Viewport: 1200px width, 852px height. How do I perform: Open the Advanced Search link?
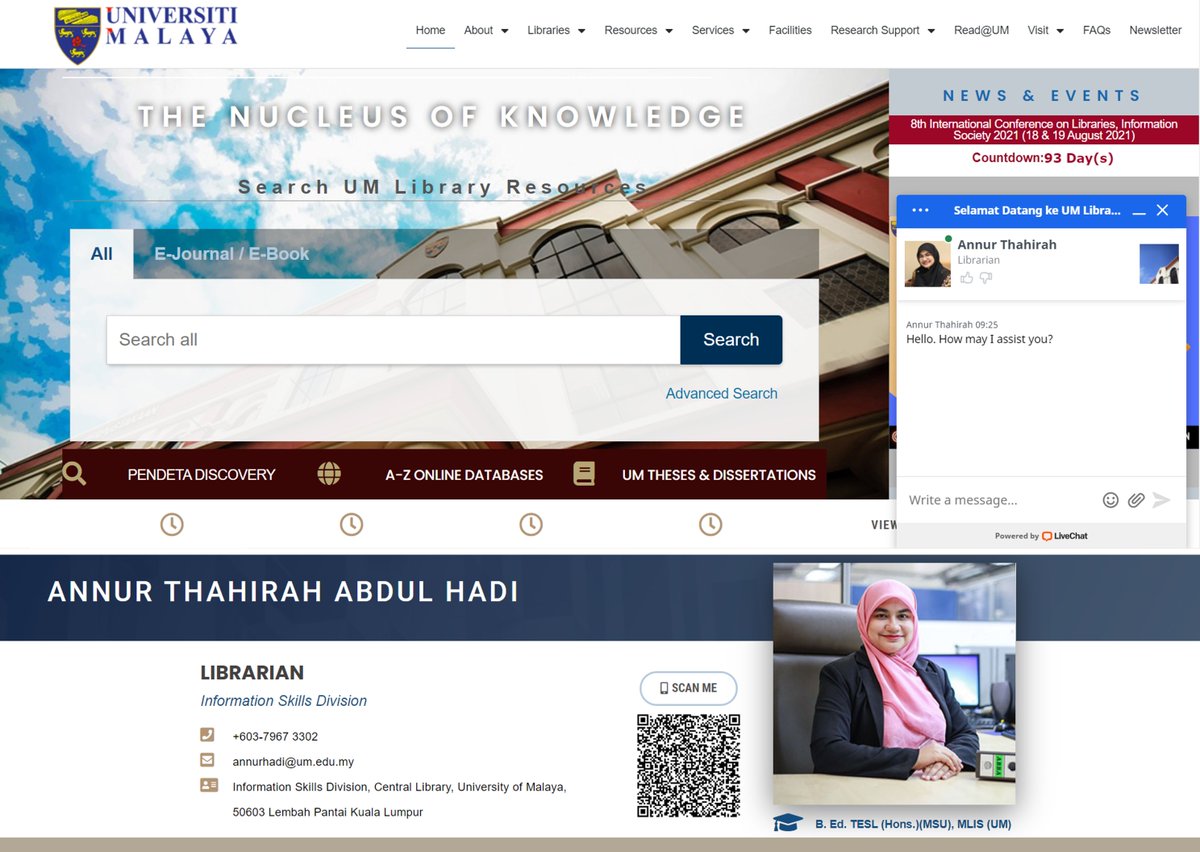coord(721,393)
